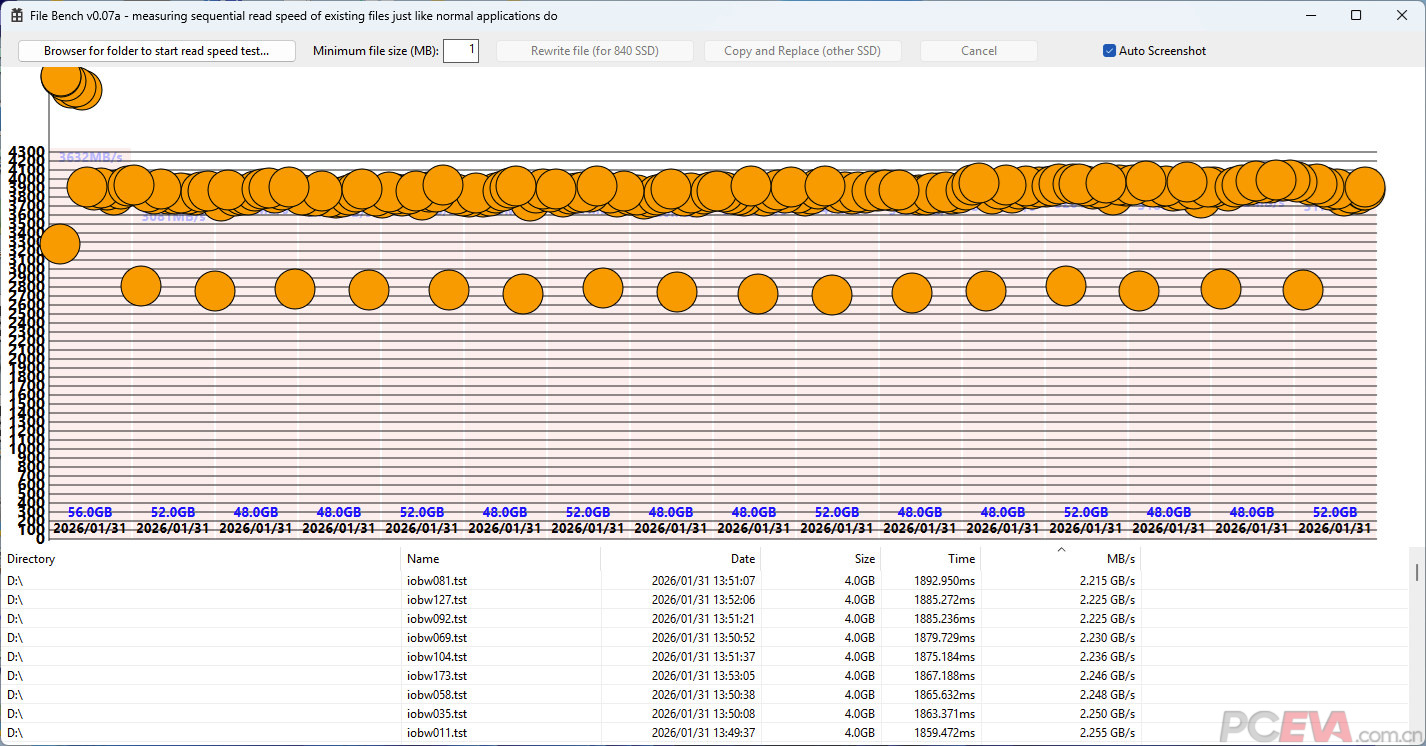1426x746 pixels.
Task: Maximize the File Bench window
Action: (x=1356, y=16)
